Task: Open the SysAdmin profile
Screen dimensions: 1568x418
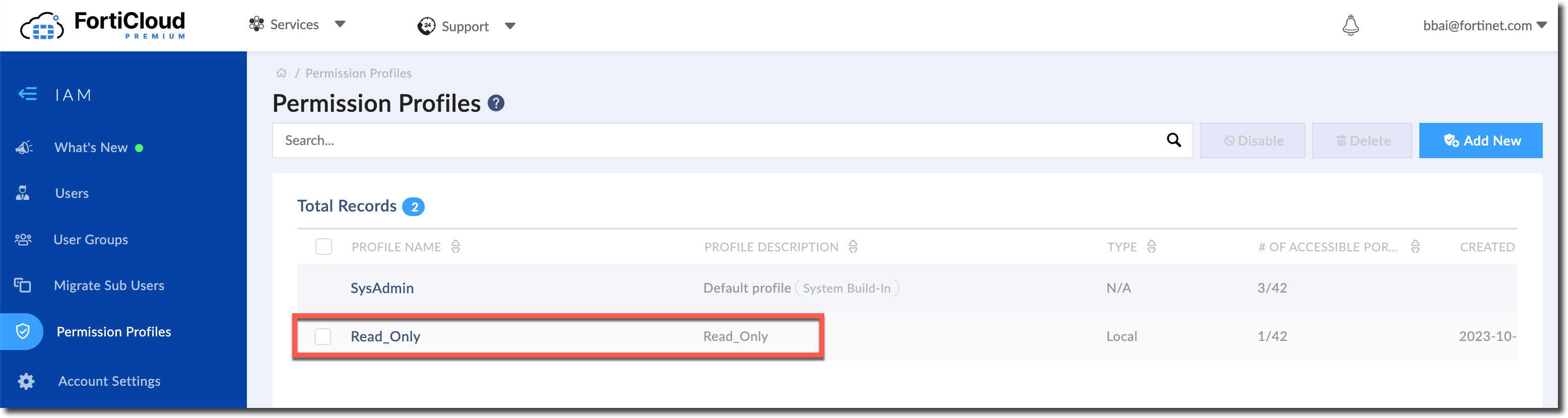Action: tap(382, 289)
